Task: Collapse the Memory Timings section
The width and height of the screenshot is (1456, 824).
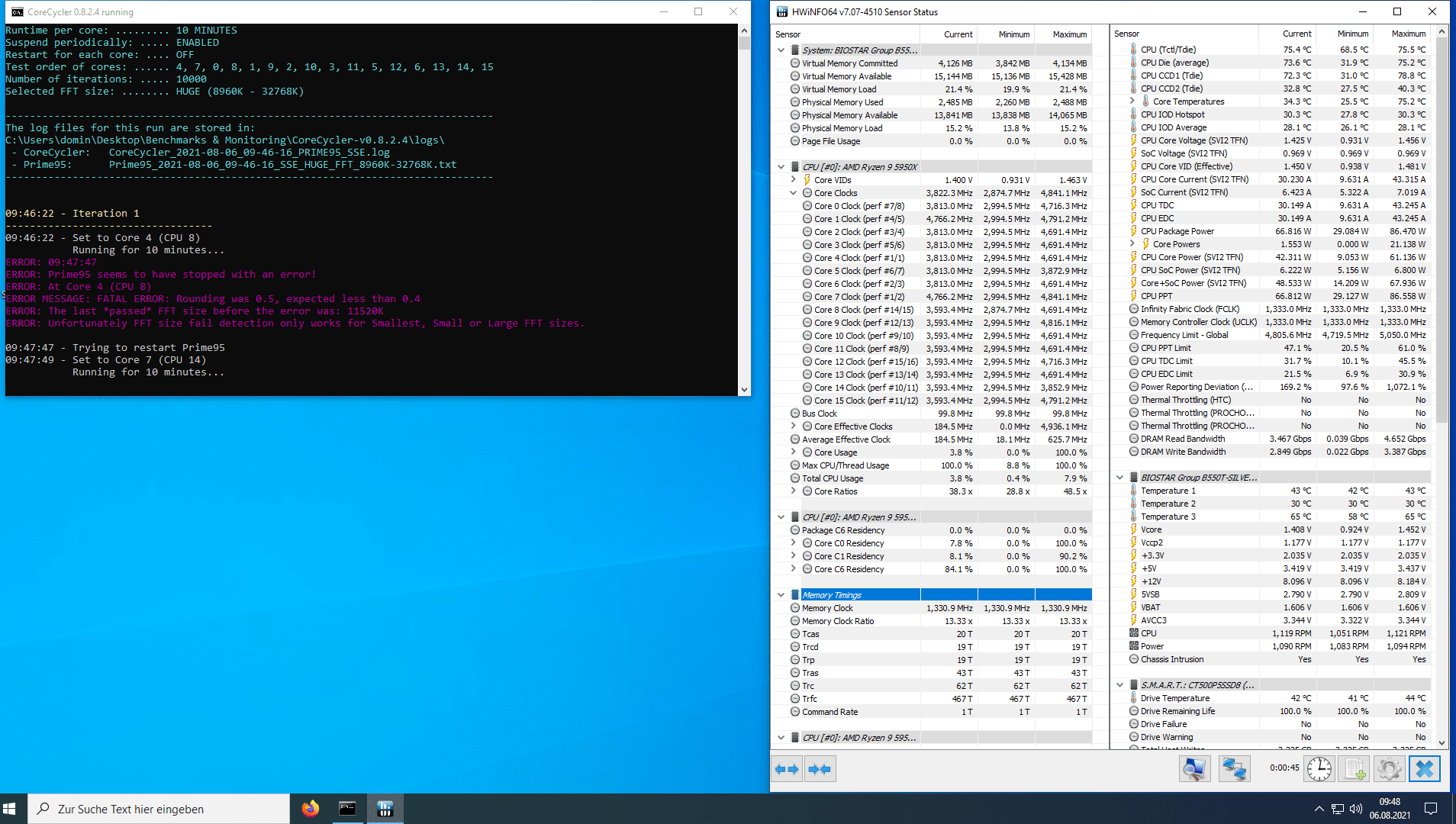Action: 781,595
